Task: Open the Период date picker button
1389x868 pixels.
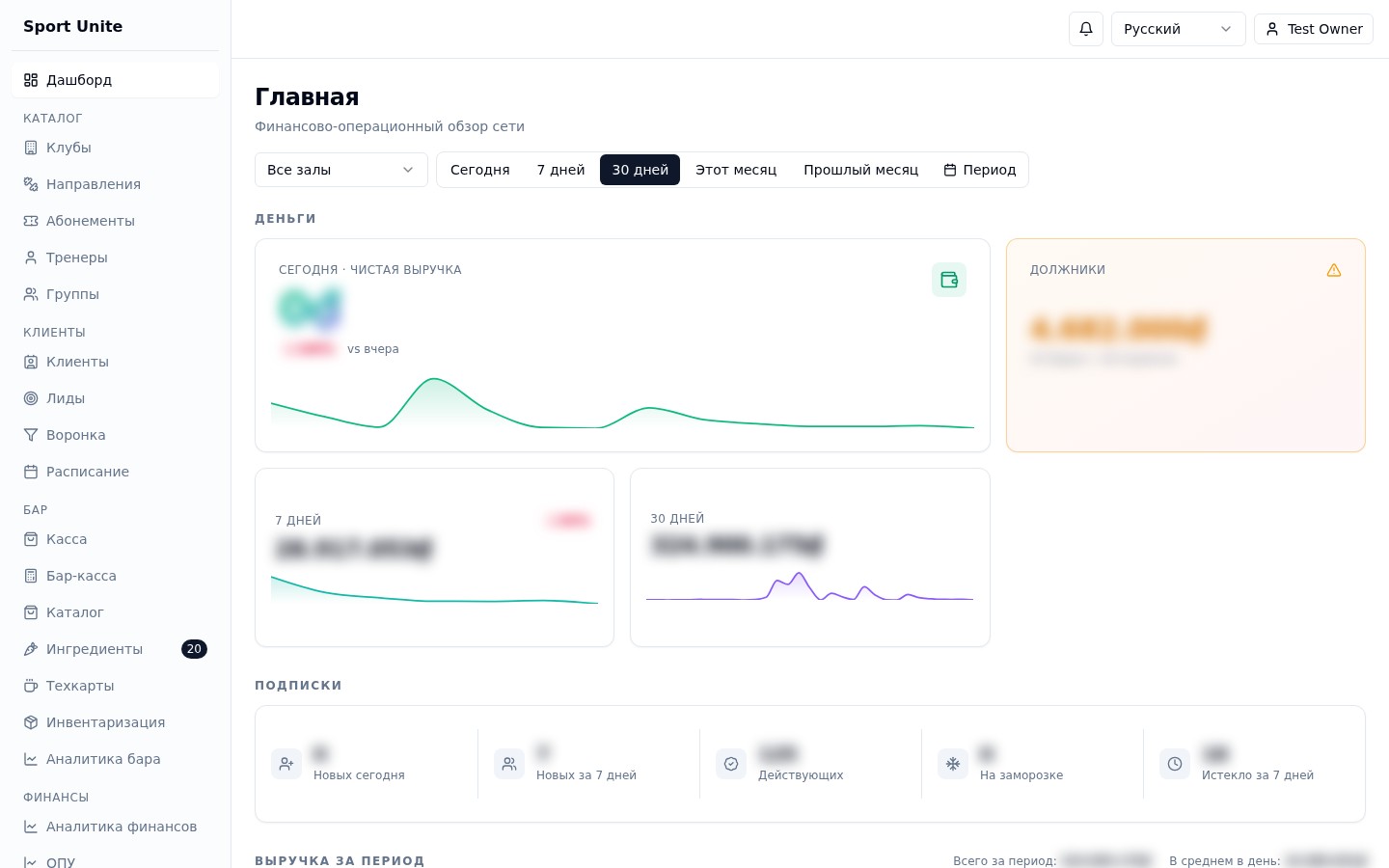Action: 980,170
